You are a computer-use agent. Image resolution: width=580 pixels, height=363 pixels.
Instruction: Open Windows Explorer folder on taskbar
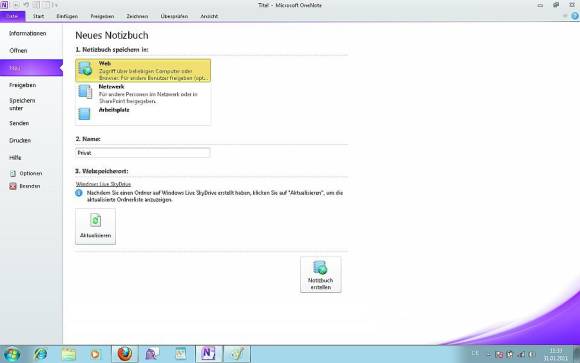pos(68,354)
